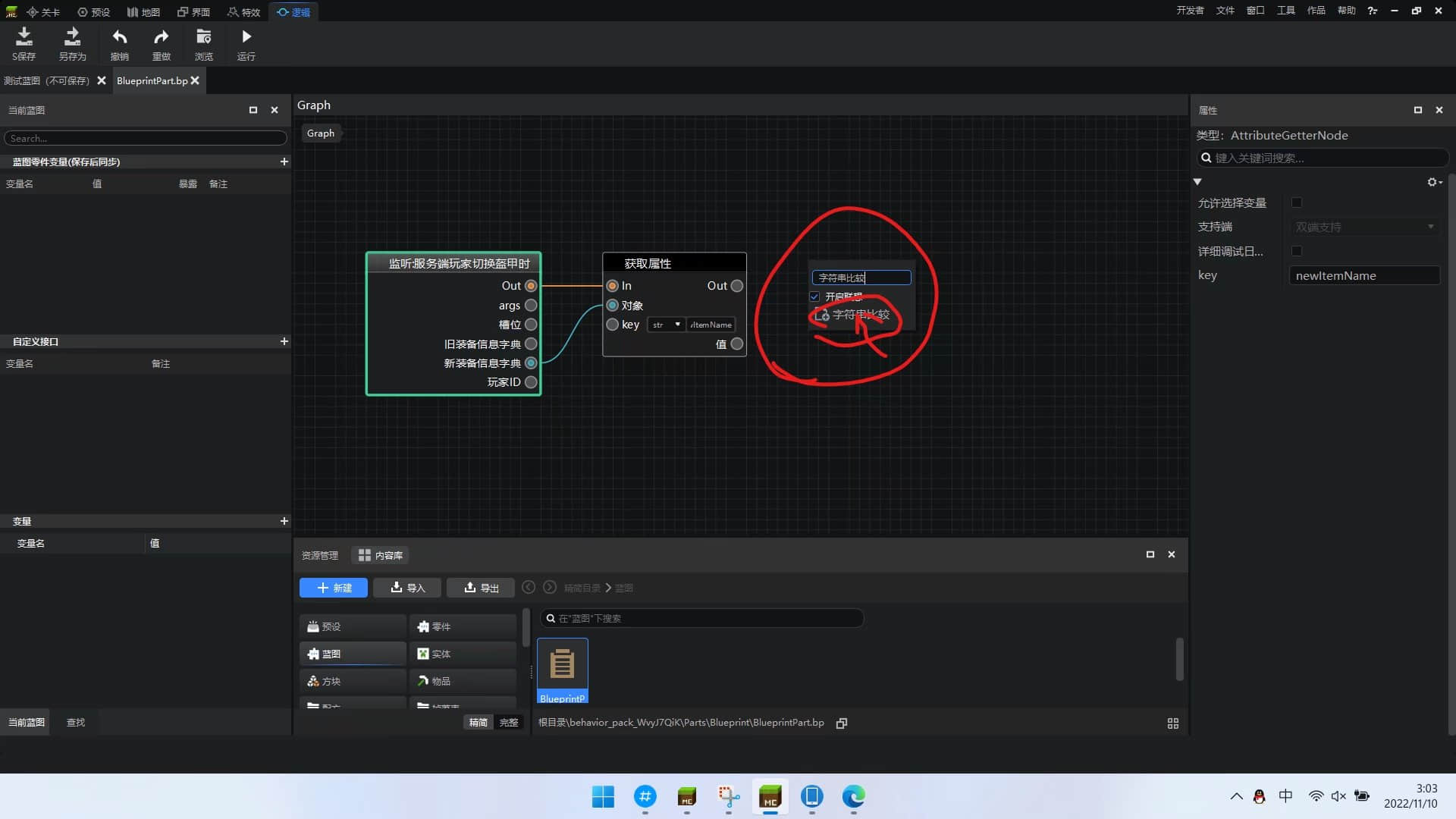Open the 窗口 menu

pos(1256,11)
